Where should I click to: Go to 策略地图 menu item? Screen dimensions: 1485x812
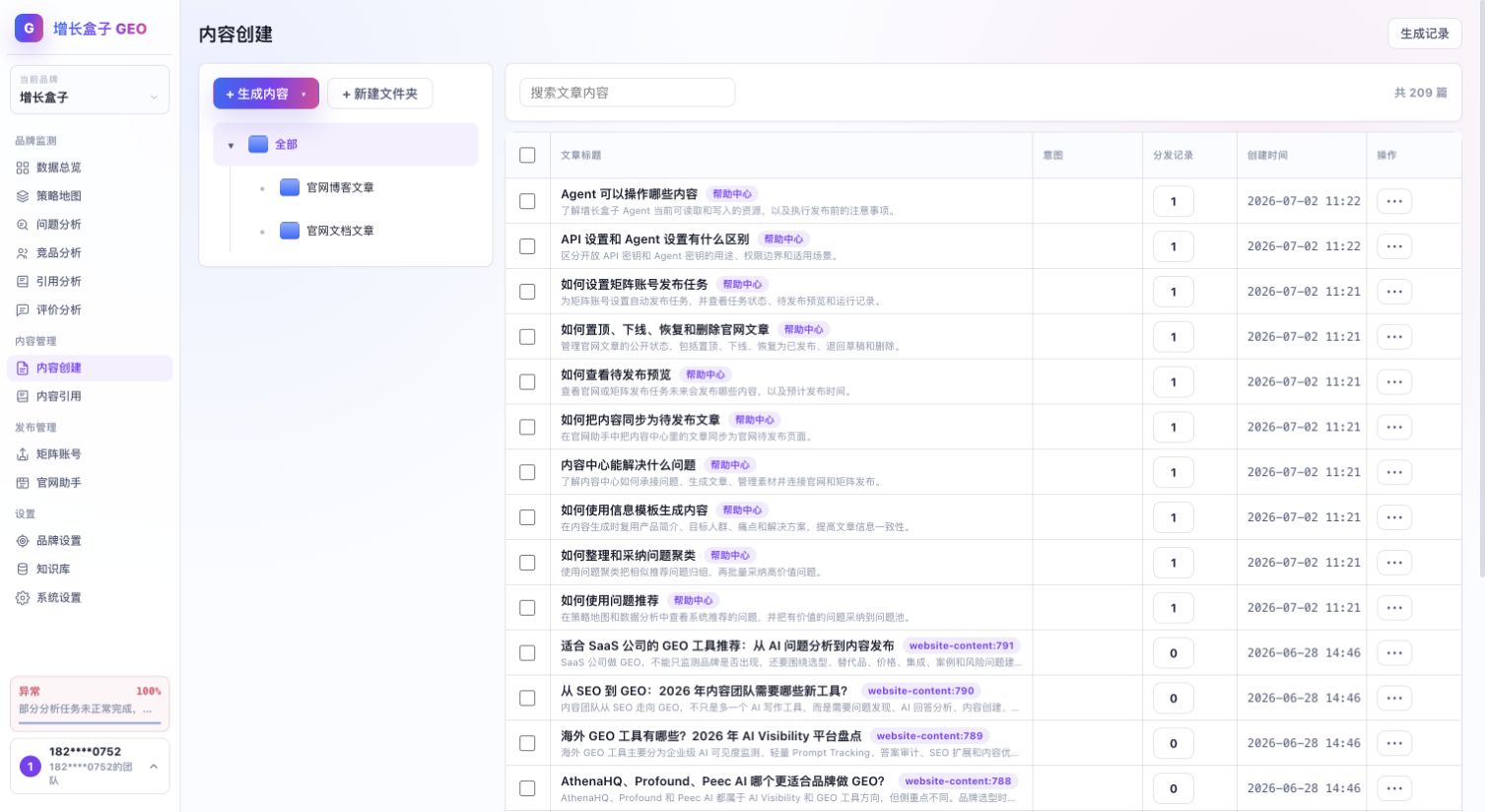[x=90, y=196]
